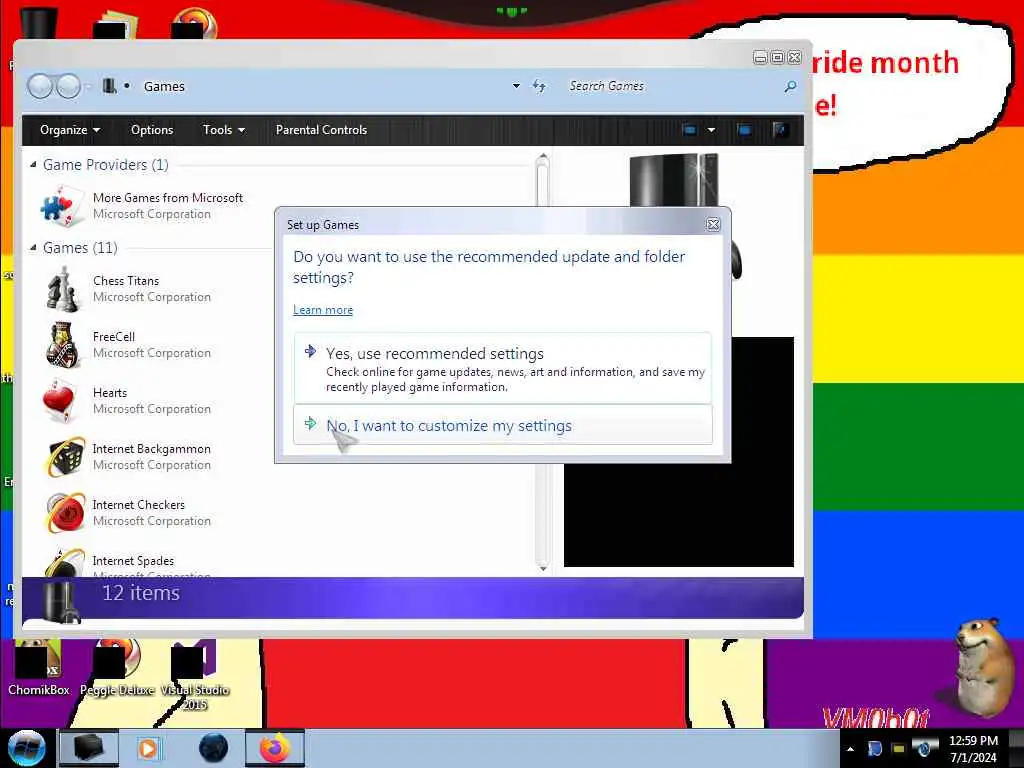Click Parental Controls in the toolbar

click(x=321, y=130)
